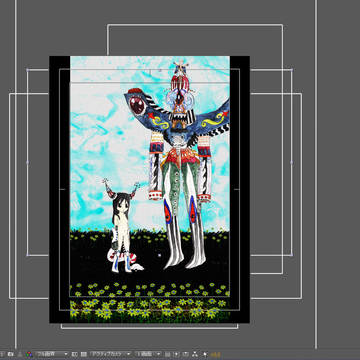The width and height of the screenshot is (360, 360).
Task: Click the horned girl character in artwork
Action: point(122,227)
